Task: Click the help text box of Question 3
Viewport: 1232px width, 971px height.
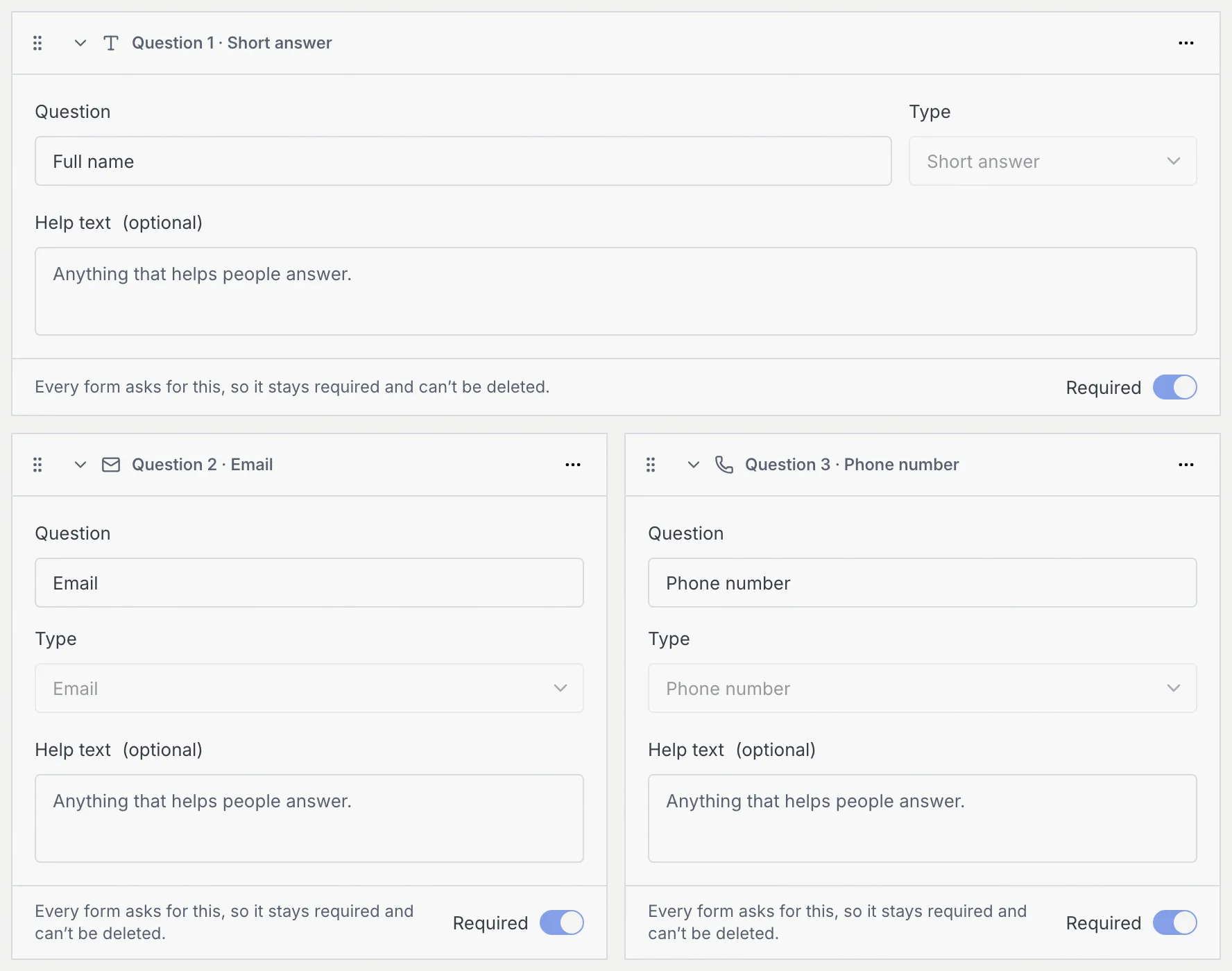Action: (x=923, y=818)
